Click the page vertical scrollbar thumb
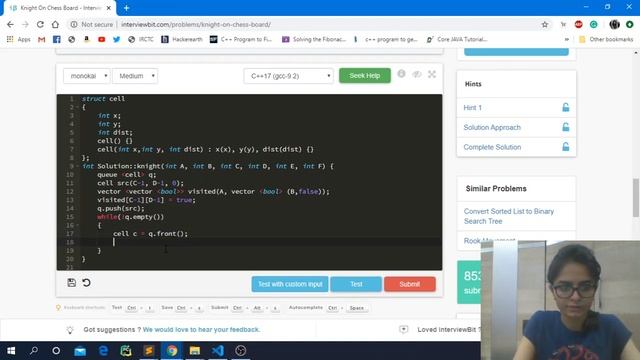Screen dimensions: 640x360 [x=636, y=198]
